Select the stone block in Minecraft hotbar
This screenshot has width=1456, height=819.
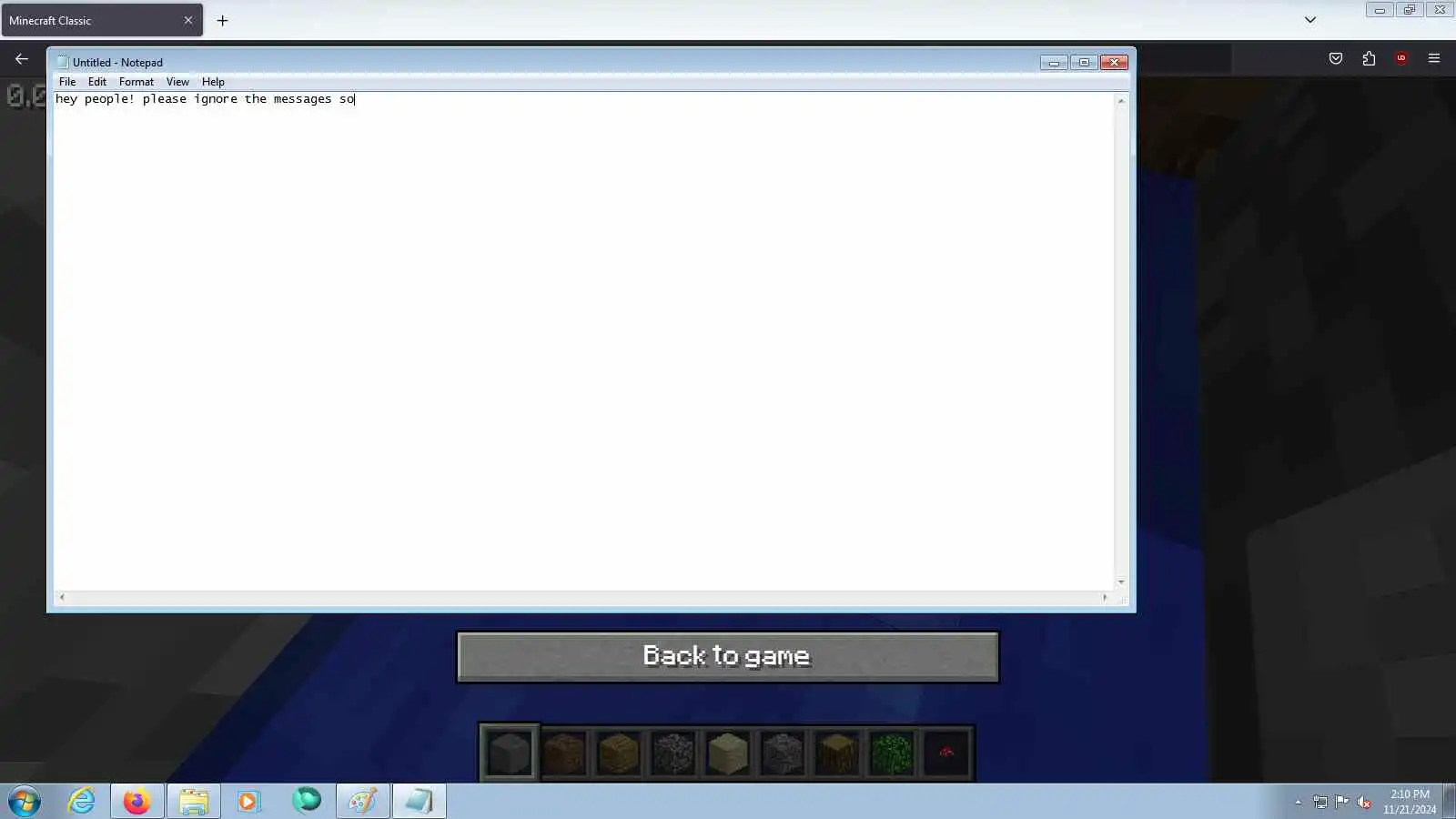coord(509,753)
